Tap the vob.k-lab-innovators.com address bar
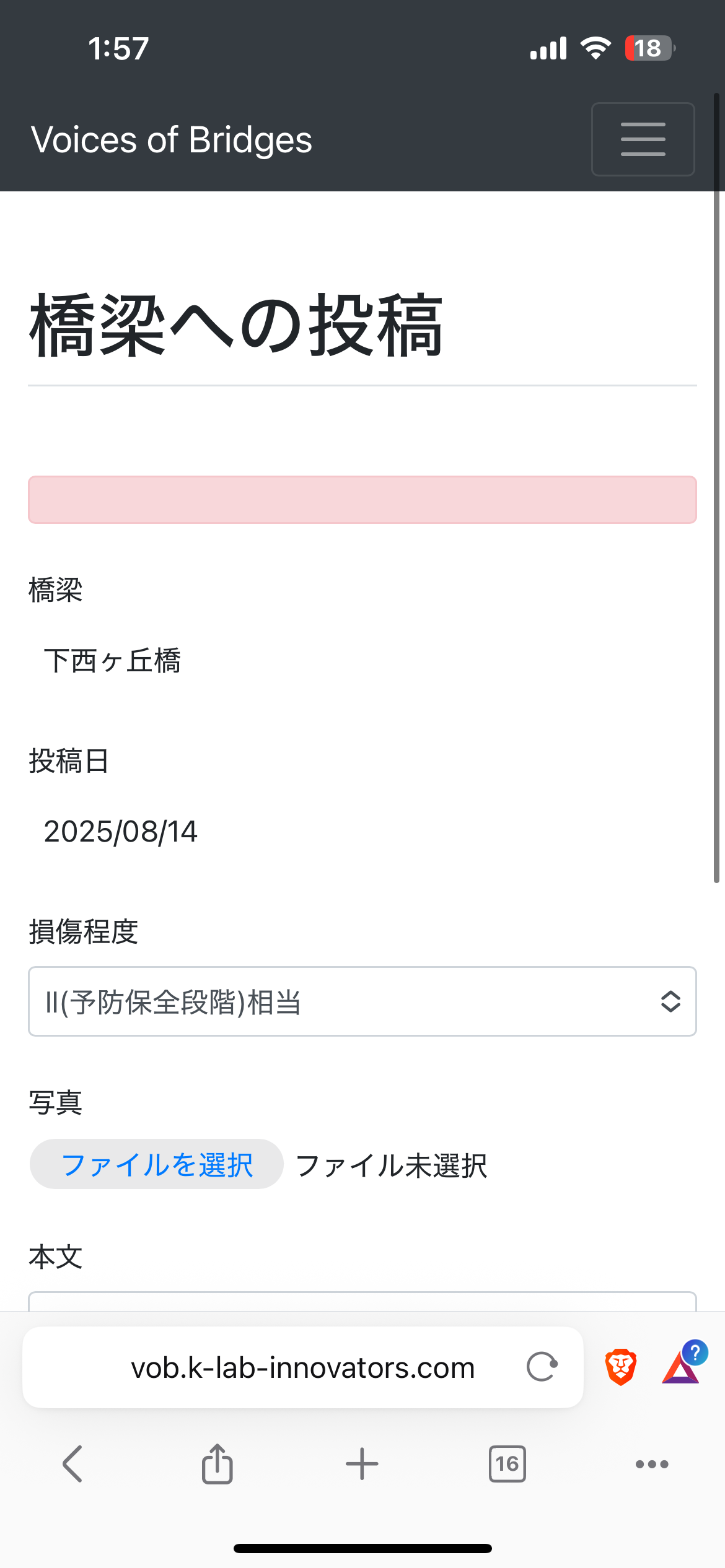Viewport: 725px width, 1568px height. tap(302, 1367)
